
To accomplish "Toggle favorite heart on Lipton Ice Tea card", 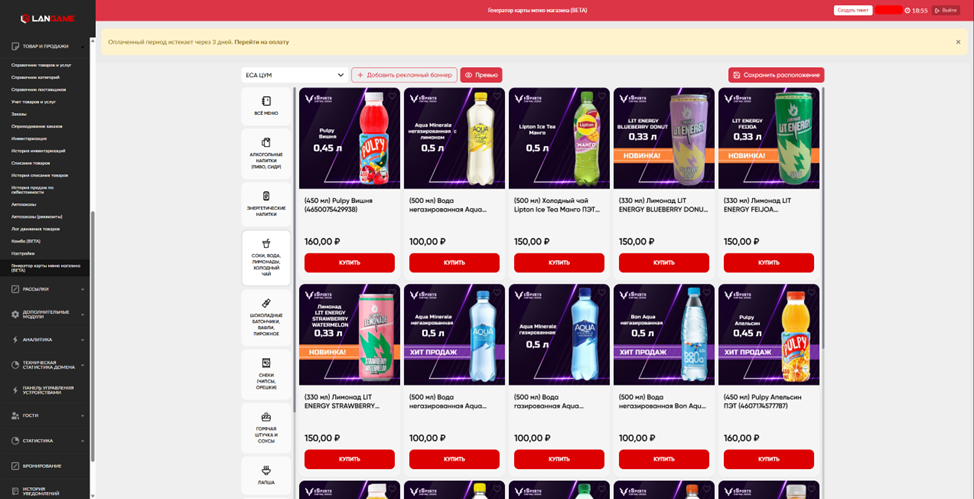I will [x=602, y=97].
